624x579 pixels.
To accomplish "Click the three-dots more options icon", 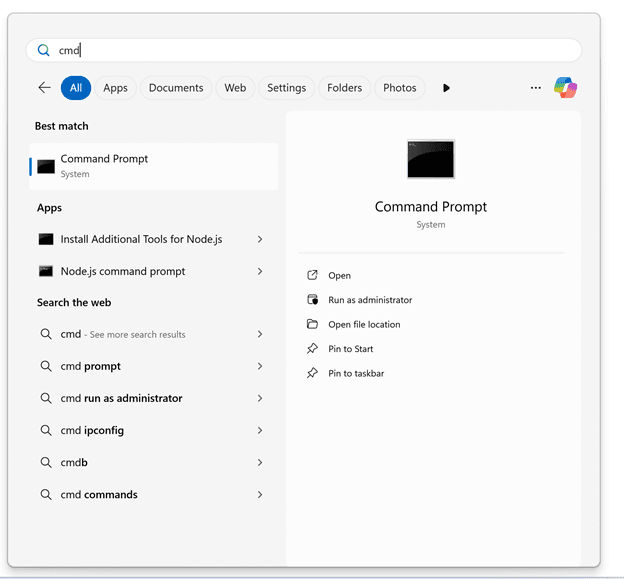I will point(536,88).
